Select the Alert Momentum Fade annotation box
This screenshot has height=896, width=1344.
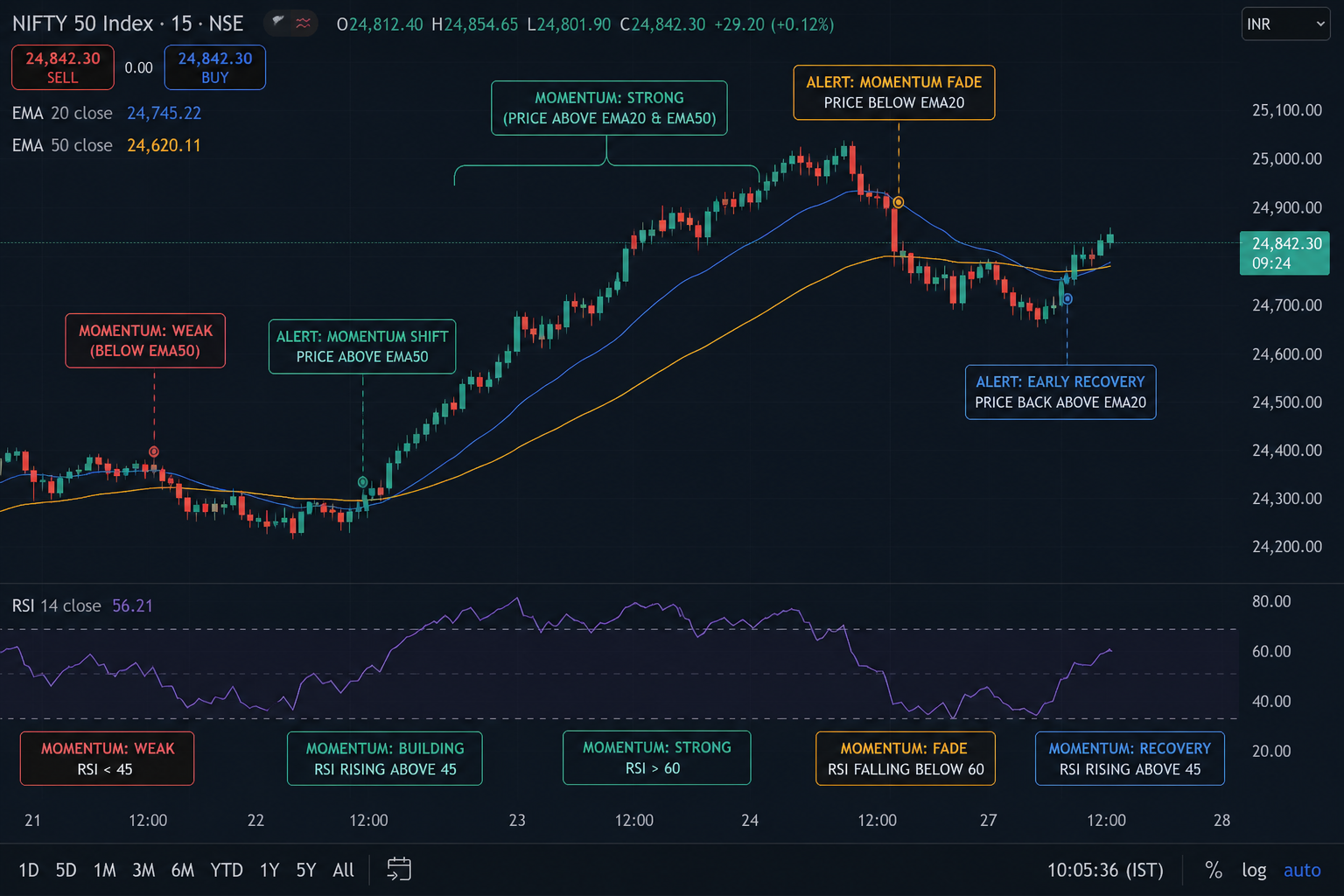(x=894, y=93)
